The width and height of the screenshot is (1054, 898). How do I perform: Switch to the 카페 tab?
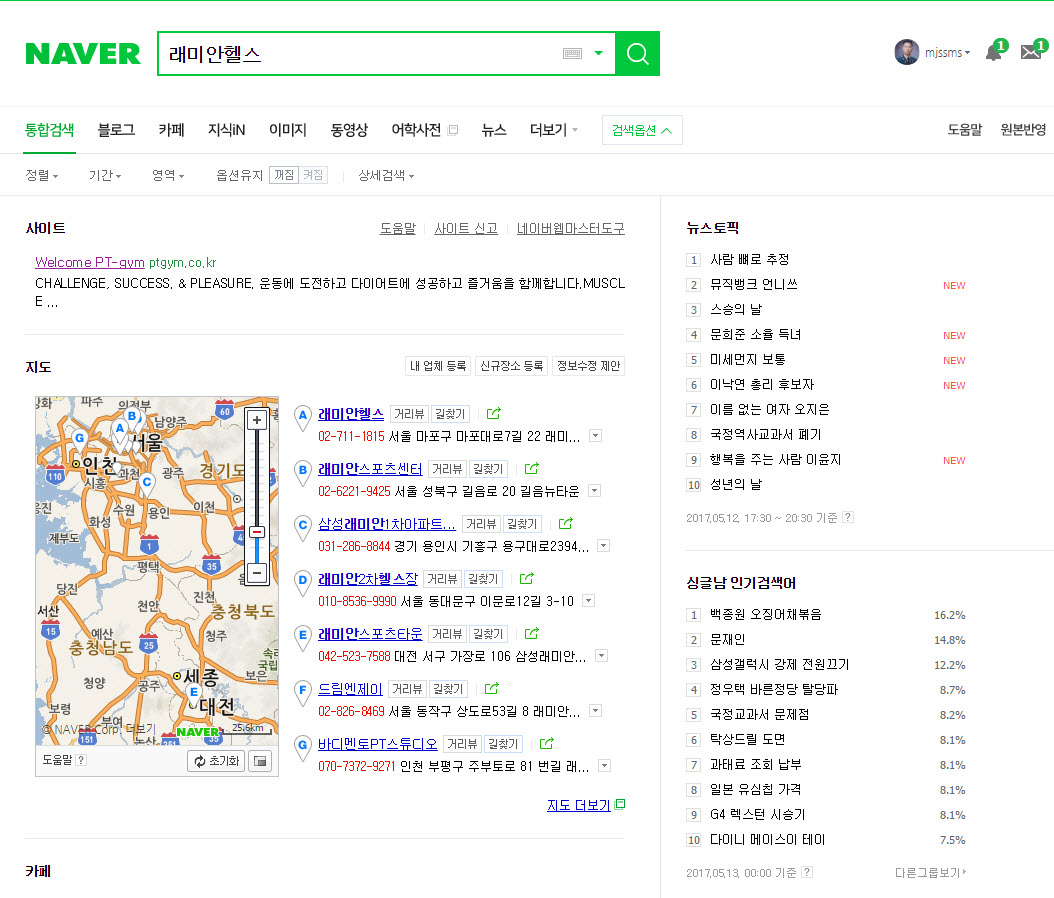tap(171, 130)
